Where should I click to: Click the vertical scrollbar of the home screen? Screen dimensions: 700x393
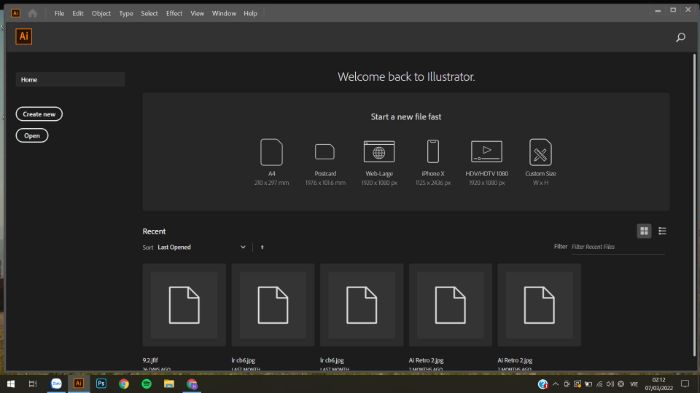pyautogui.click(x=694, y=205)
